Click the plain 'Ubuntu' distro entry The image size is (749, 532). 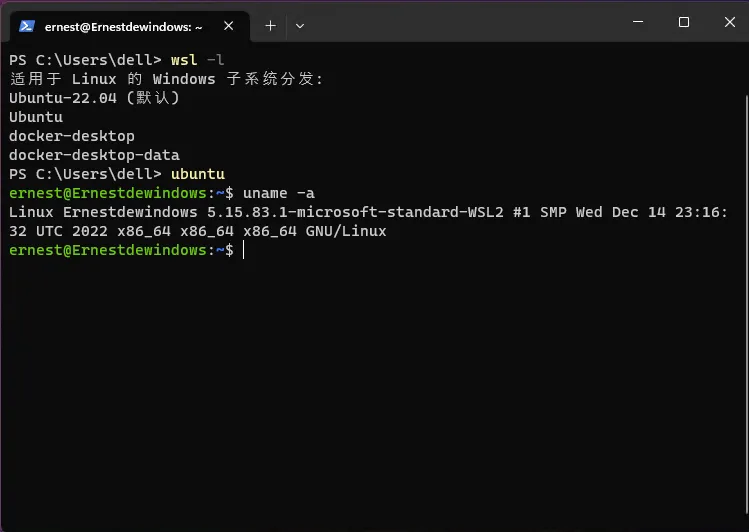pyautogui.click(x=36, y=117)
